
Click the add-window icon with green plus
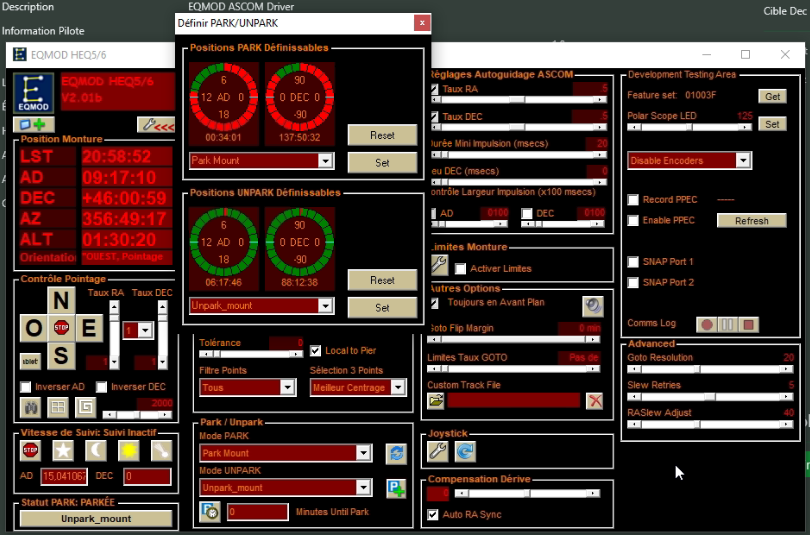pos(34,124)
